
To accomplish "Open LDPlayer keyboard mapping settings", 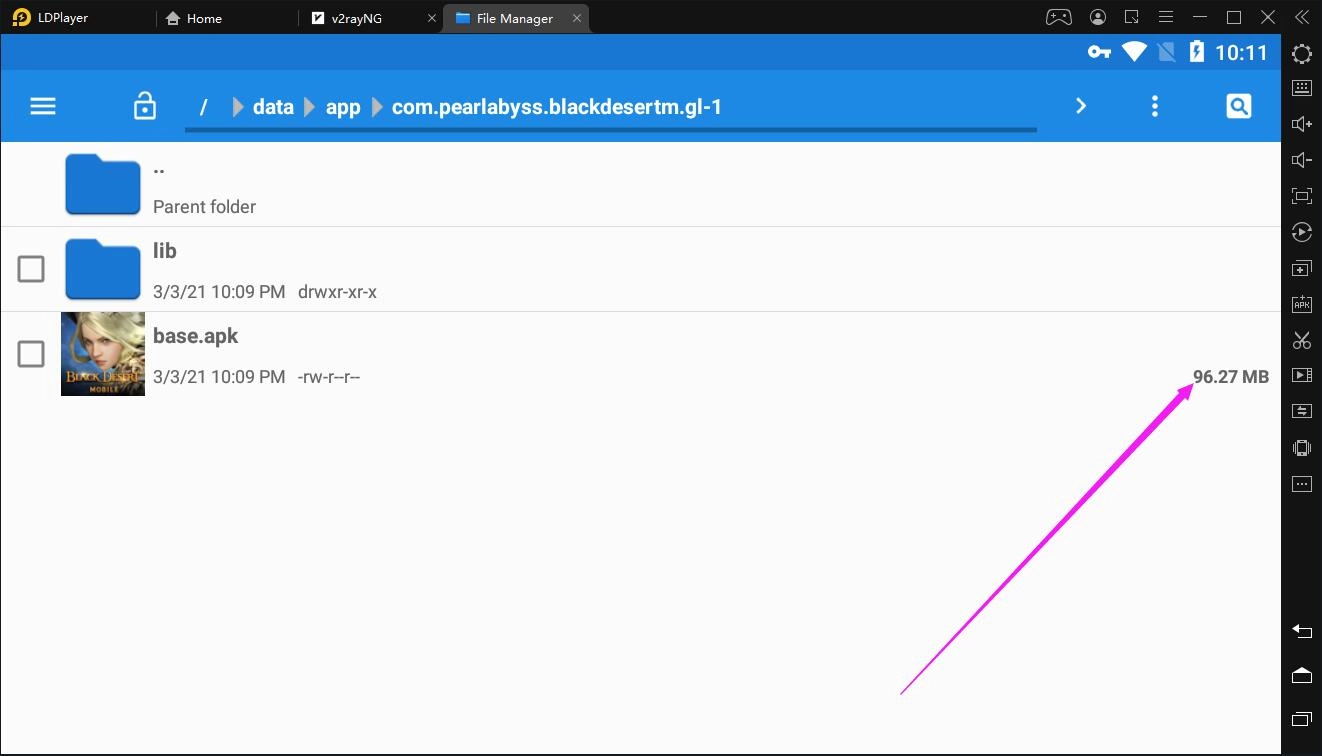I will 1301,88.
